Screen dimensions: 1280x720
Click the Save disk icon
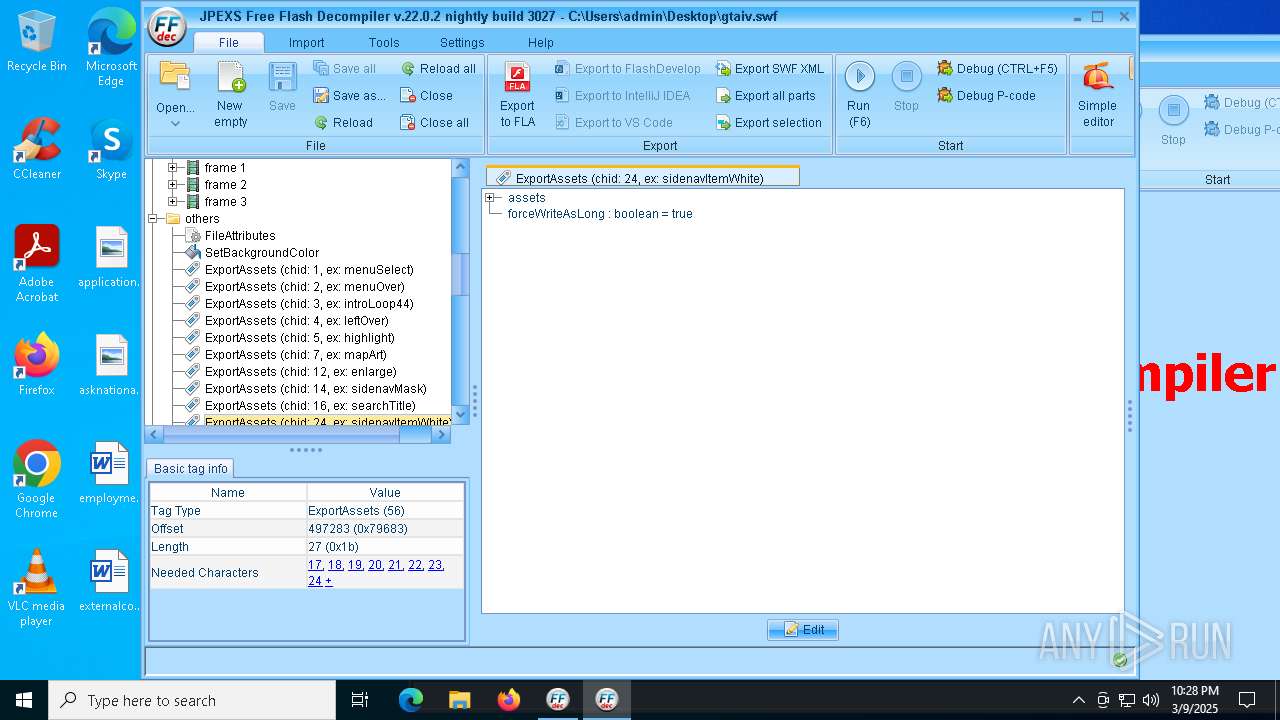coord(282,78)
